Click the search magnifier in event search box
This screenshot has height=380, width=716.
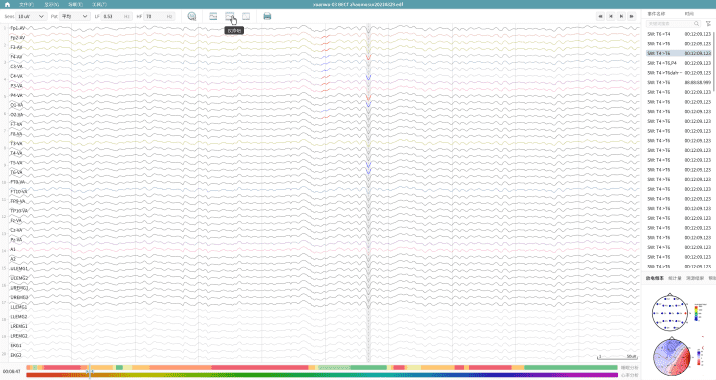(697, 23)
